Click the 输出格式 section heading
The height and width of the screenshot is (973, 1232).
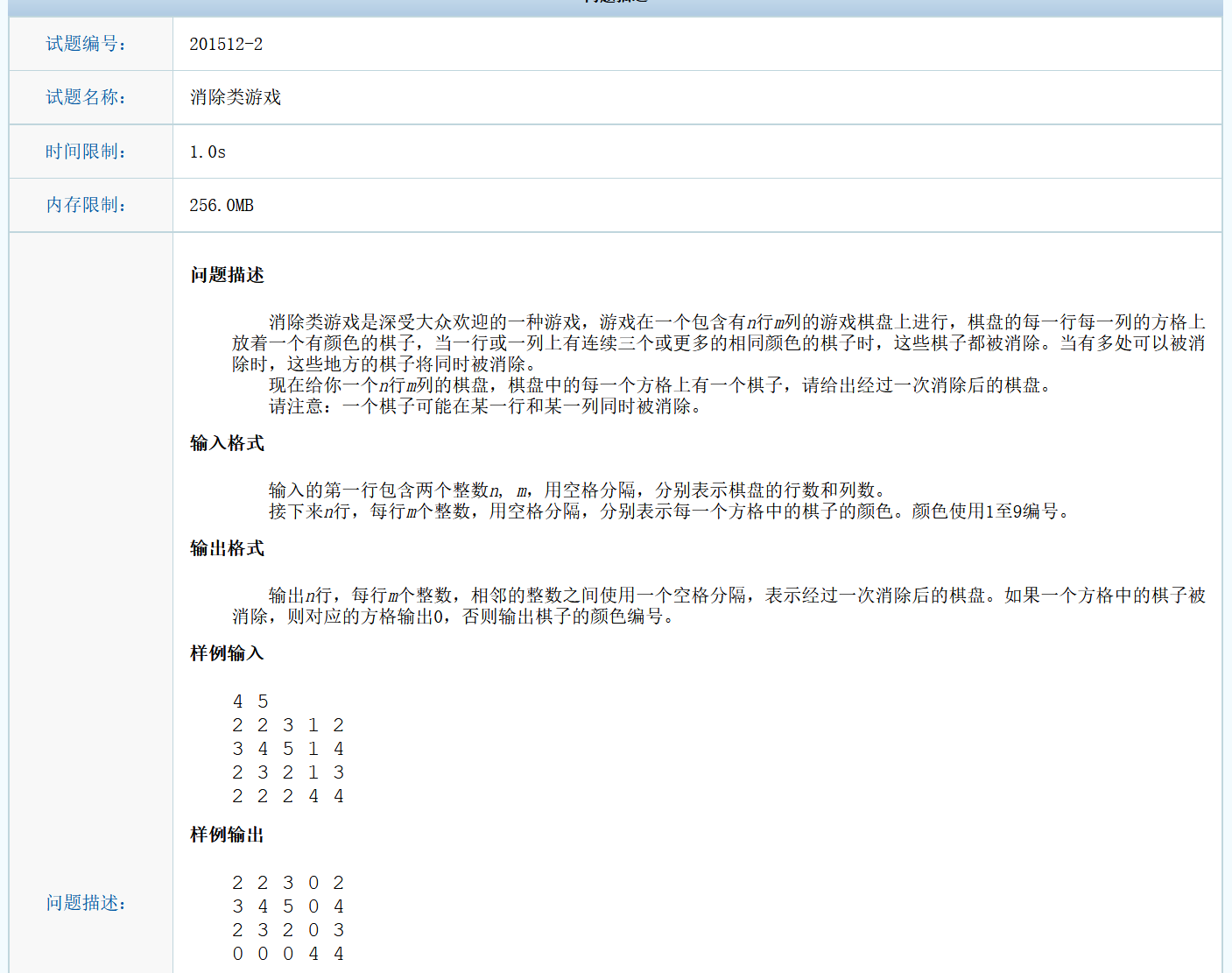(227, 548)
